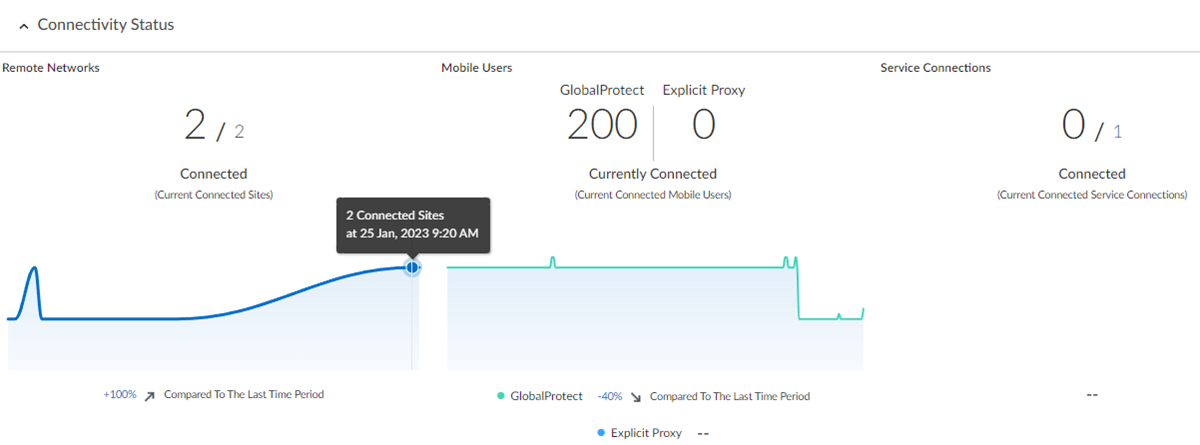Select the highlighted data point on the Remote Networks chart

[411, 267]
